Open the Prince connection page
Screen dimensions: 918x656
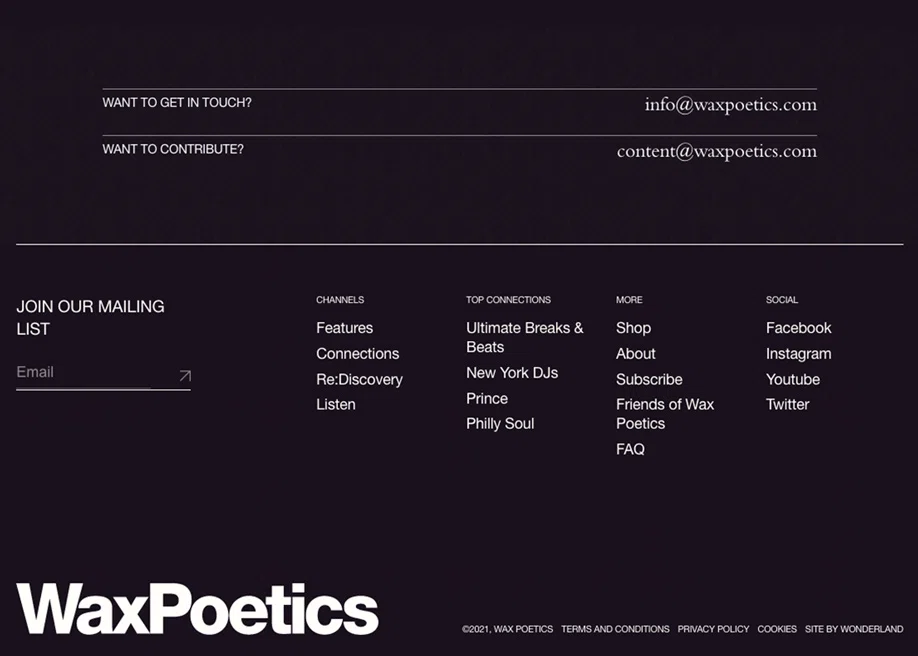[x=486, y=398]
